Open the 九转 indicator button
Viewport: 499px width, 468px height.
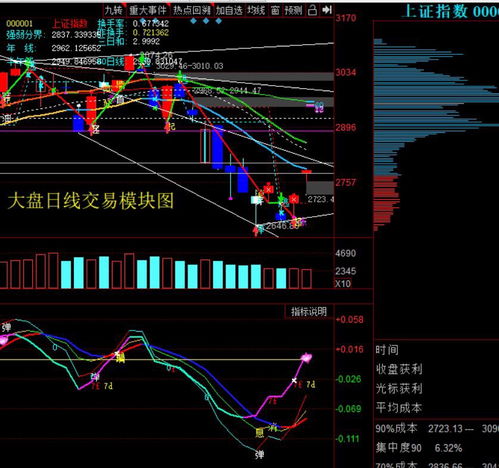click(x=114, y=10)
